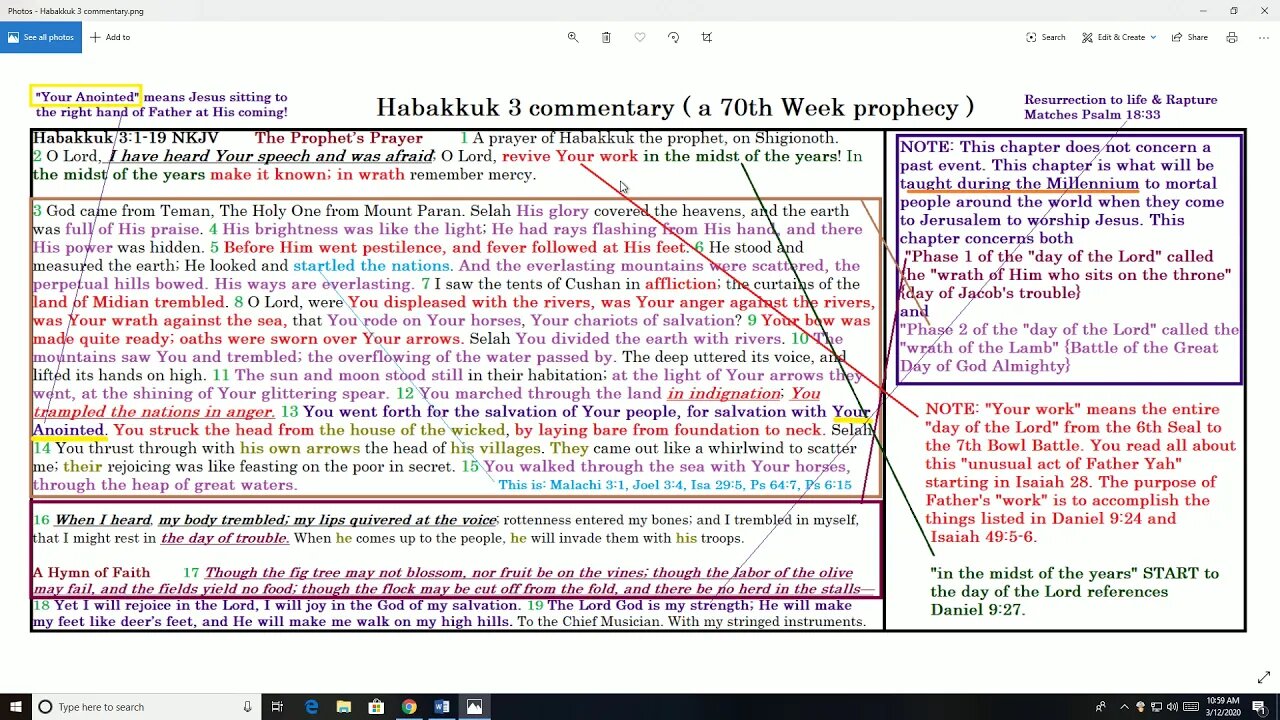The height and width of the screenshot is (720, 1280).
Task: Activate taskbar microphone voice search
Action: click(247, 707)
